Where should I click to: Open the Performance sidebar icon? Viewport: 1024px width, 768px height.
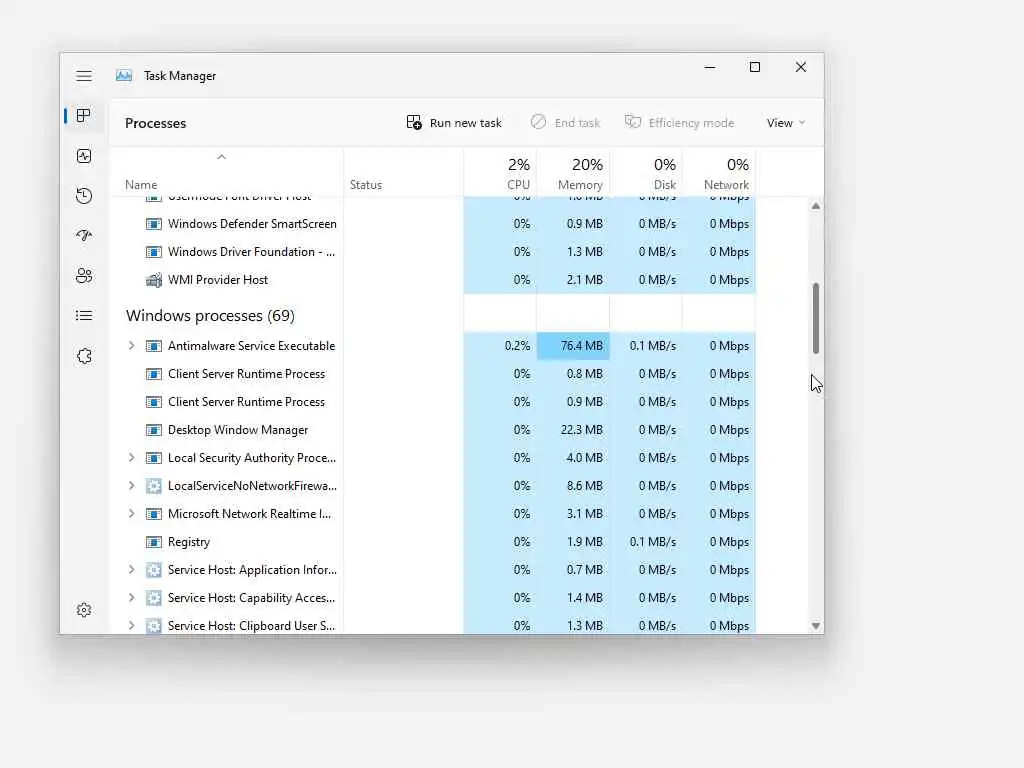click(84, 156)
